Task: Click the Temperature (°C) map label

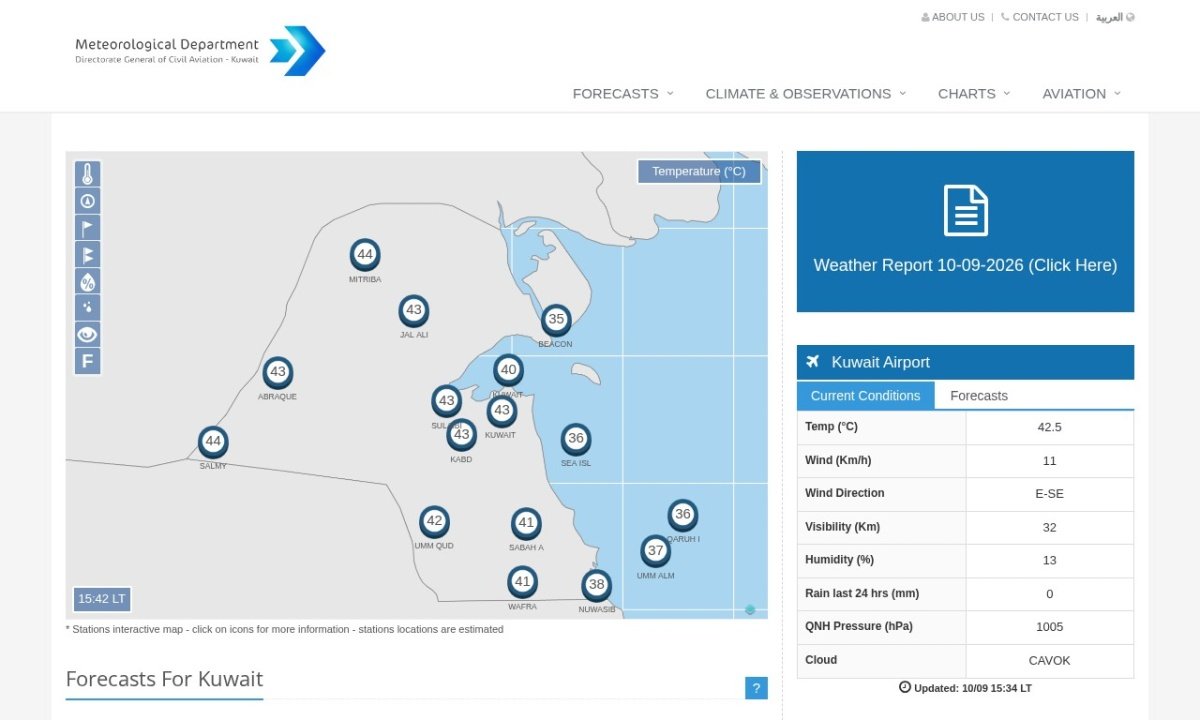Action: click(x=699, y=172)
